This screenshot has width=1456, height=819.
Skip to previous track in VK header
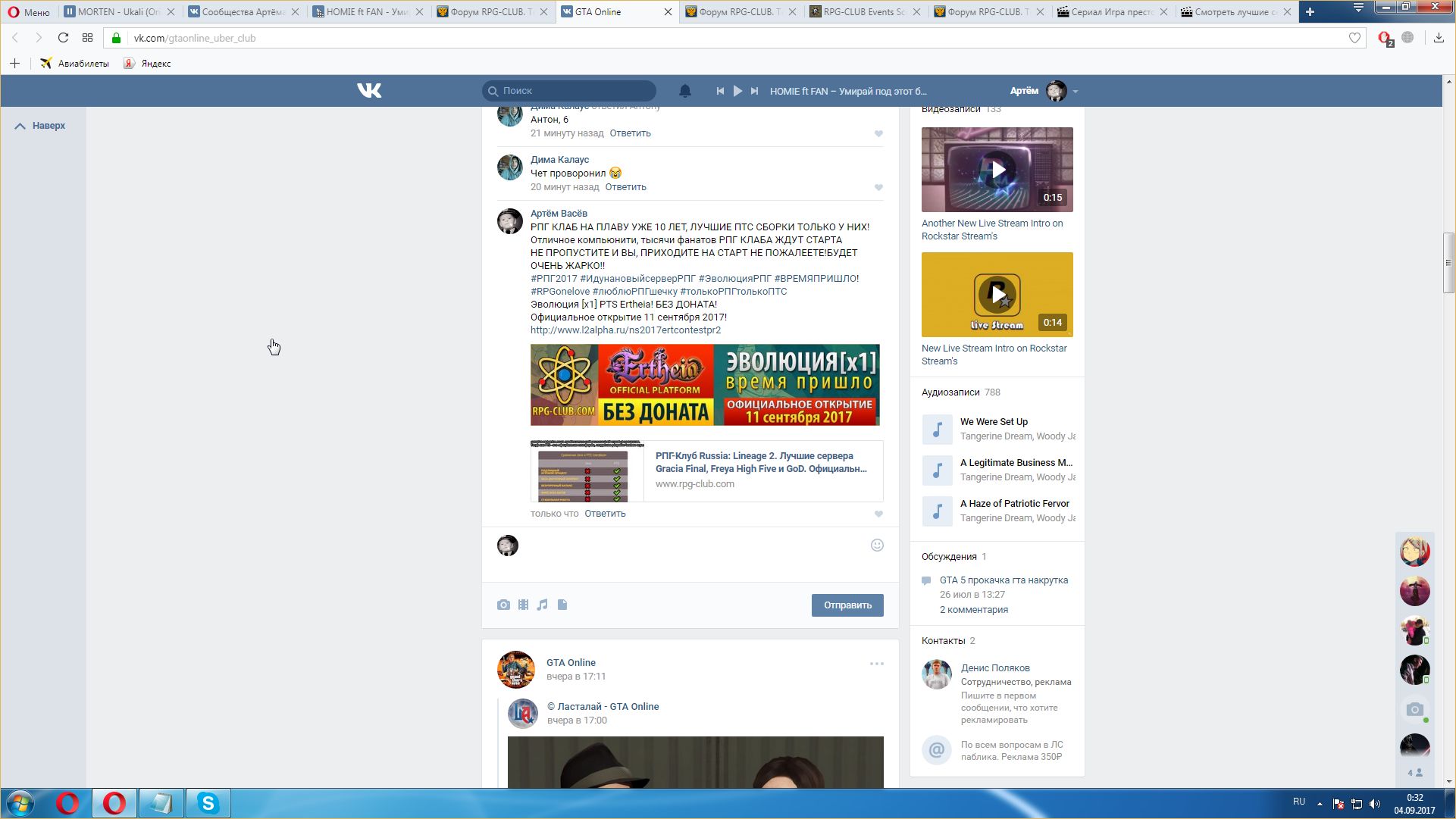[x=720, y=91]
